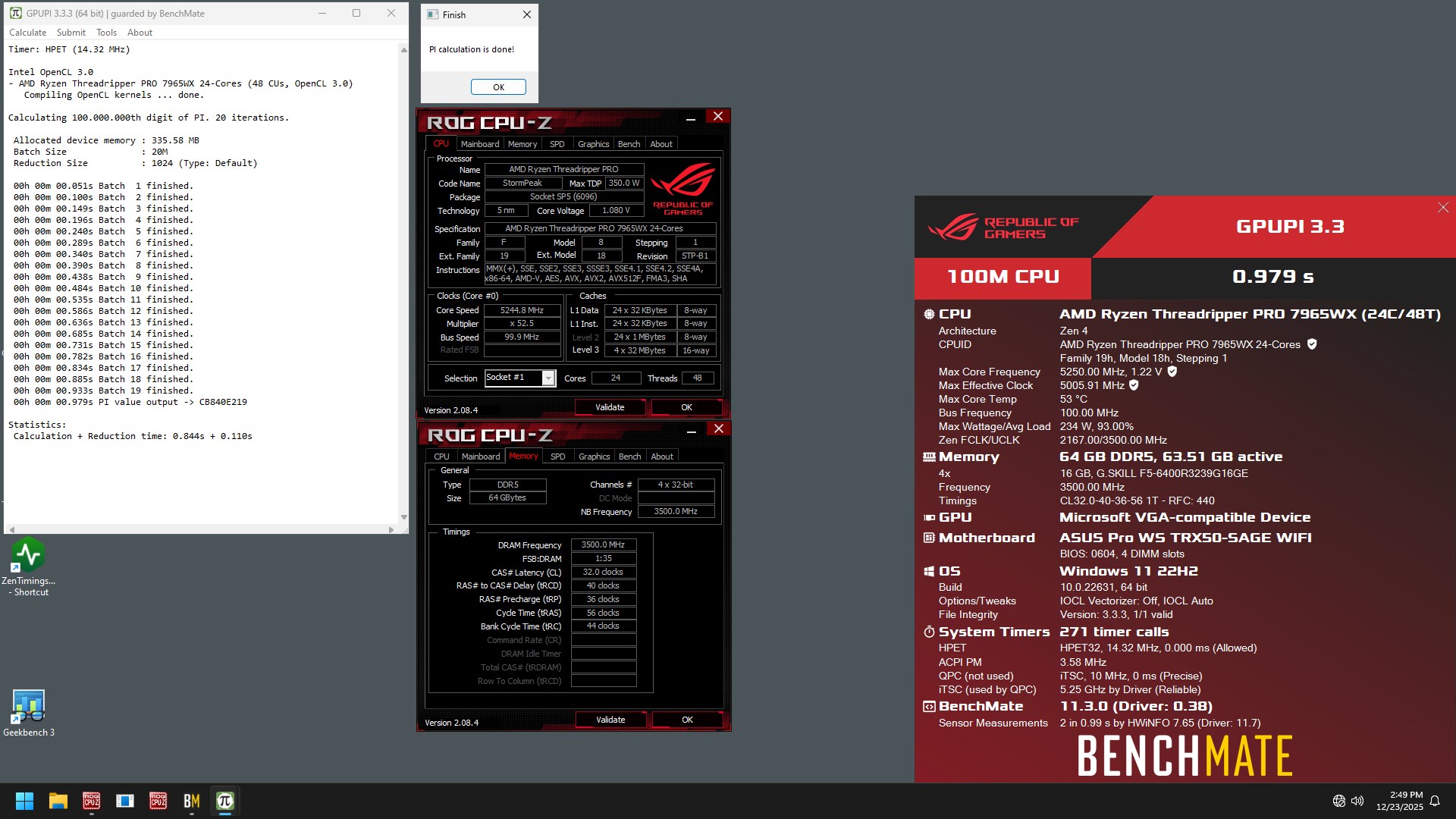Screen dimensions: 1456x819
Task: Click the Finish dialog window icon
Action: [x=432, y=14]
